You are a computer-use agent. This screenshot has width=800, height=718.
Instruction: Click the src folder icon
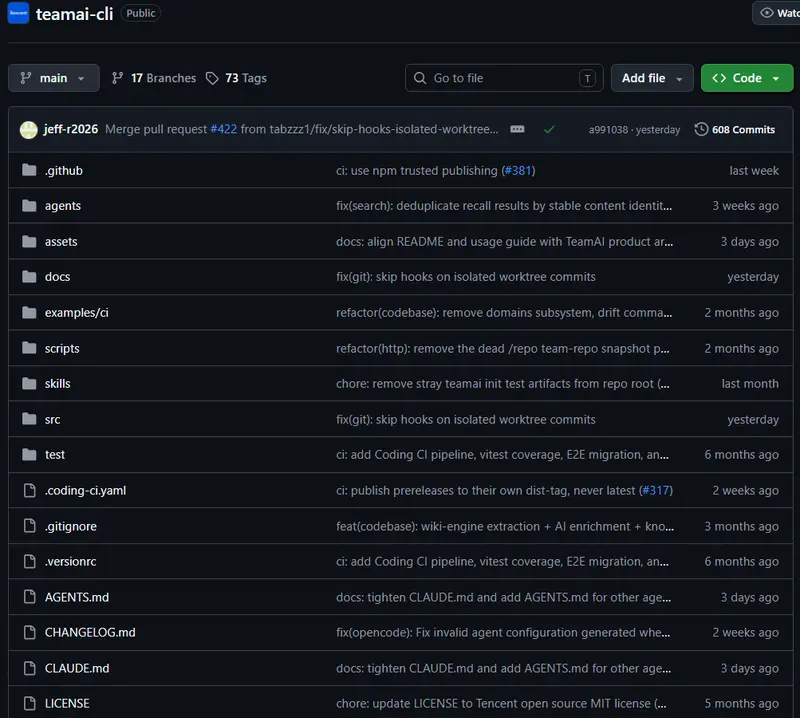[30, 419]
